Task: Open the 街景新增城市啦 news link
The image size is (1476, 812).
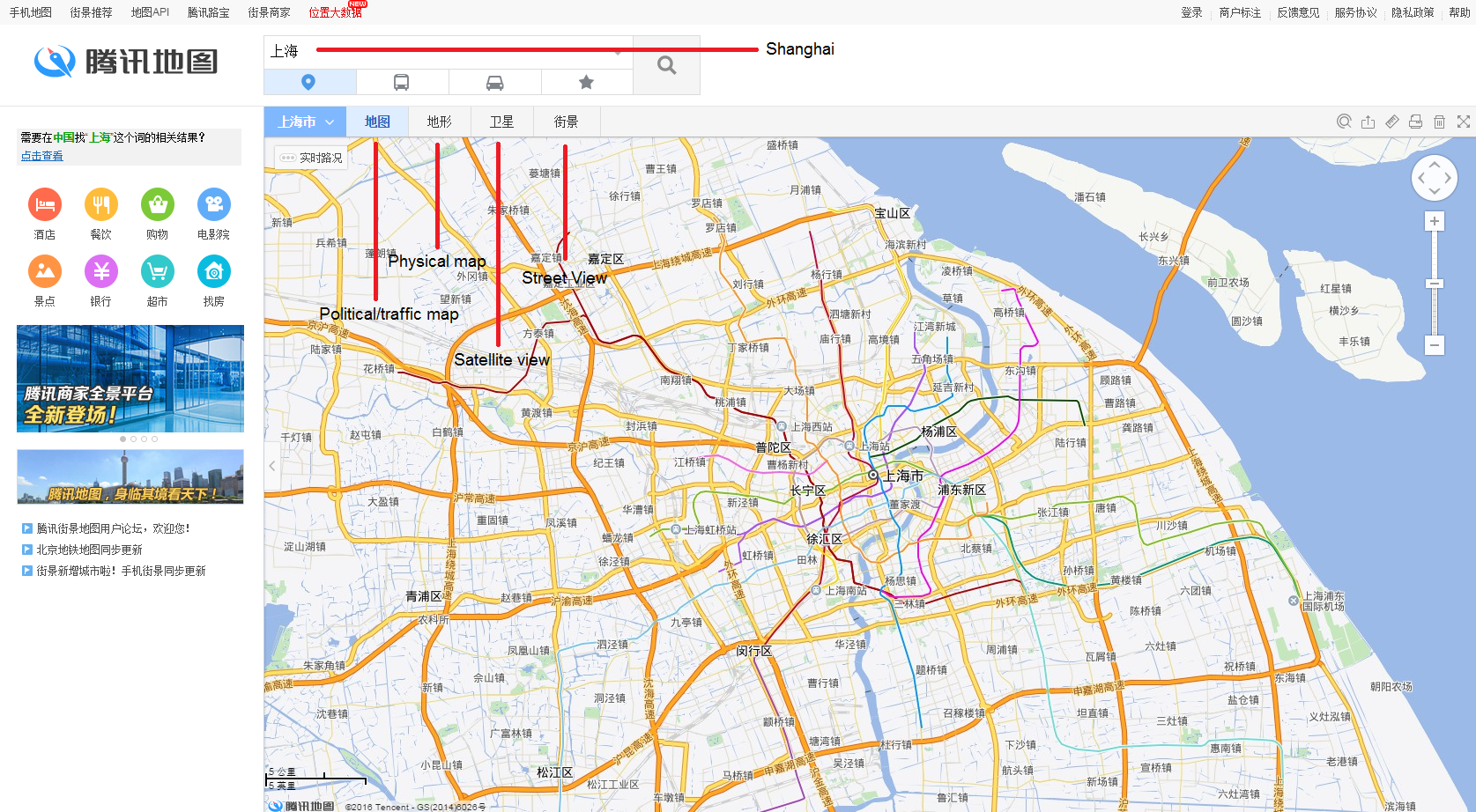Action: (122, 571)
